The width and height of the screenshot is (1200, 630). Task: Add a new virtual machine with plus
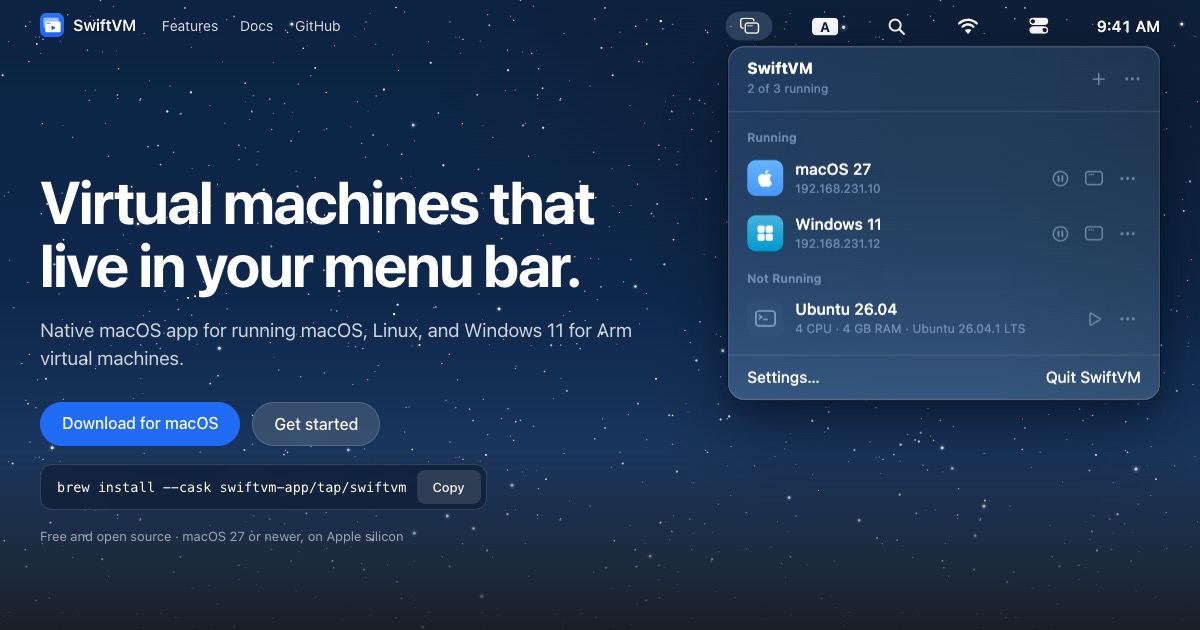[x=1098, y=79]
